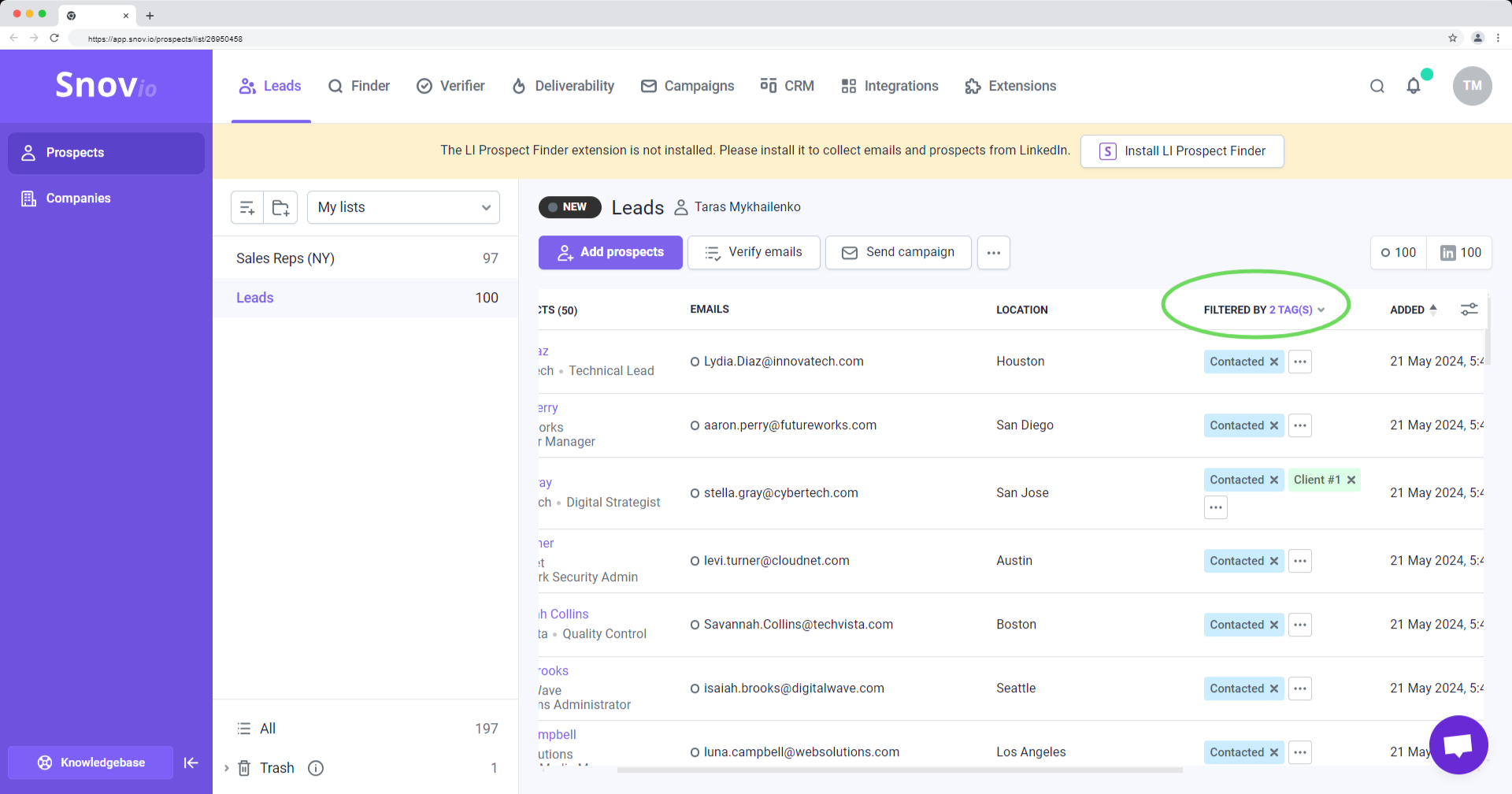Click email stella.gray@cybertech.com
The height and width of the screenshot is (794, 1512).
780,493
